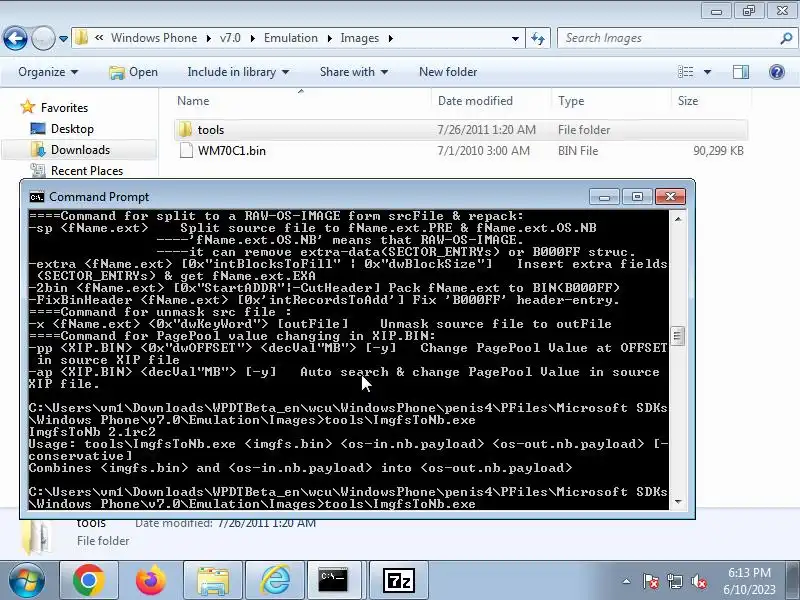
Task: Sort by Size column header
Action: tap(711, 101)
